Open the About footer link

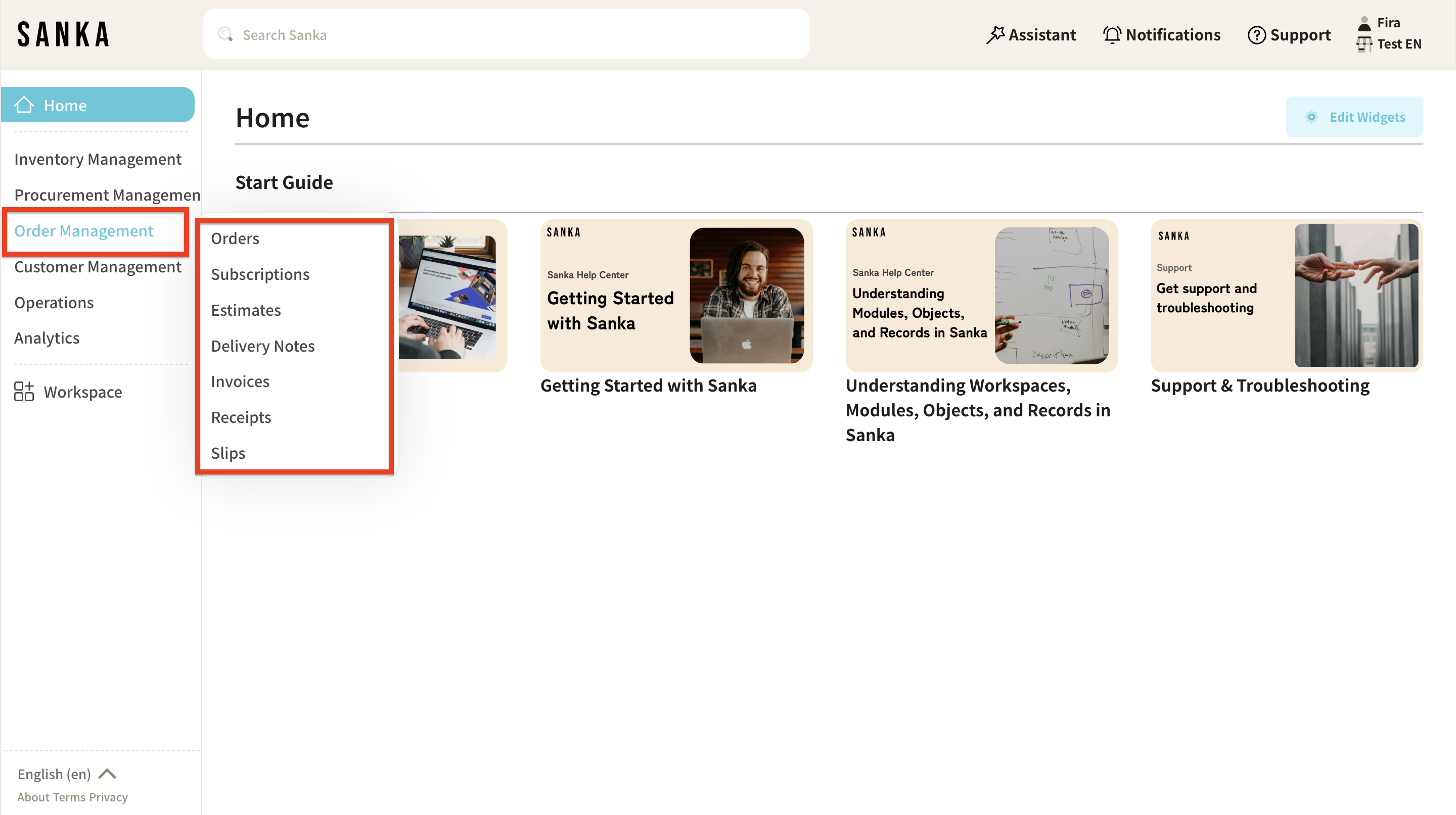pos(33,797)
